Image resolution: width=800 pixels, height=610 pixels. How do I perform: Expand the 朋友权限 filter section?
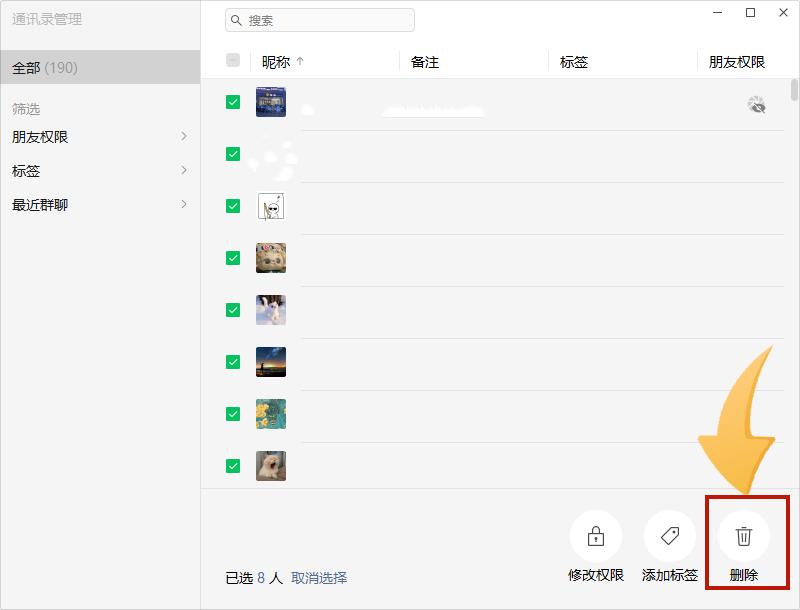[97, 136]
